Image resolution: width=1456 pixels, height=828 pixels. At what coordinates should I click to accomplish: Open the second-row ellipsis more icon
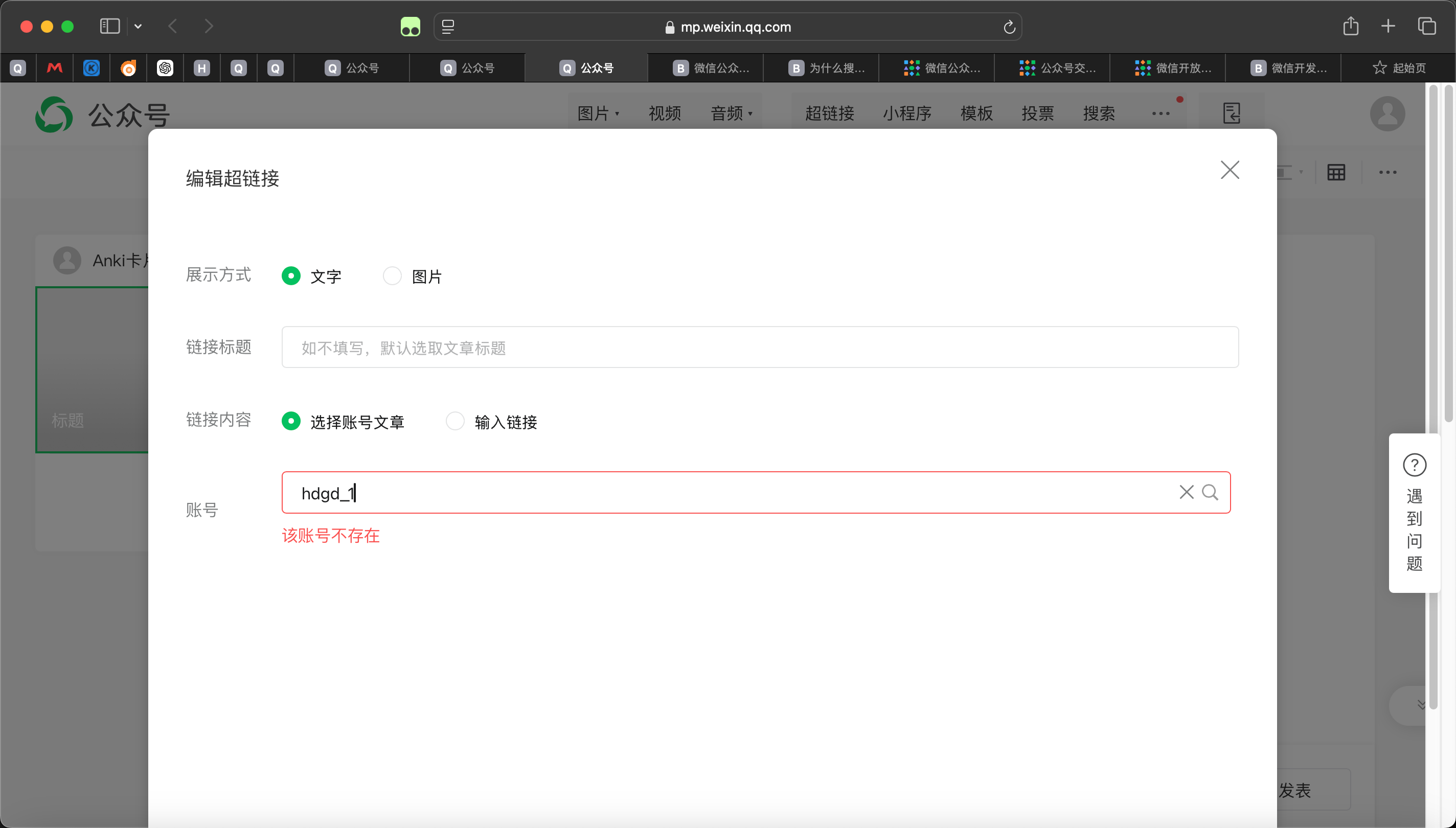pos(1387,172)
